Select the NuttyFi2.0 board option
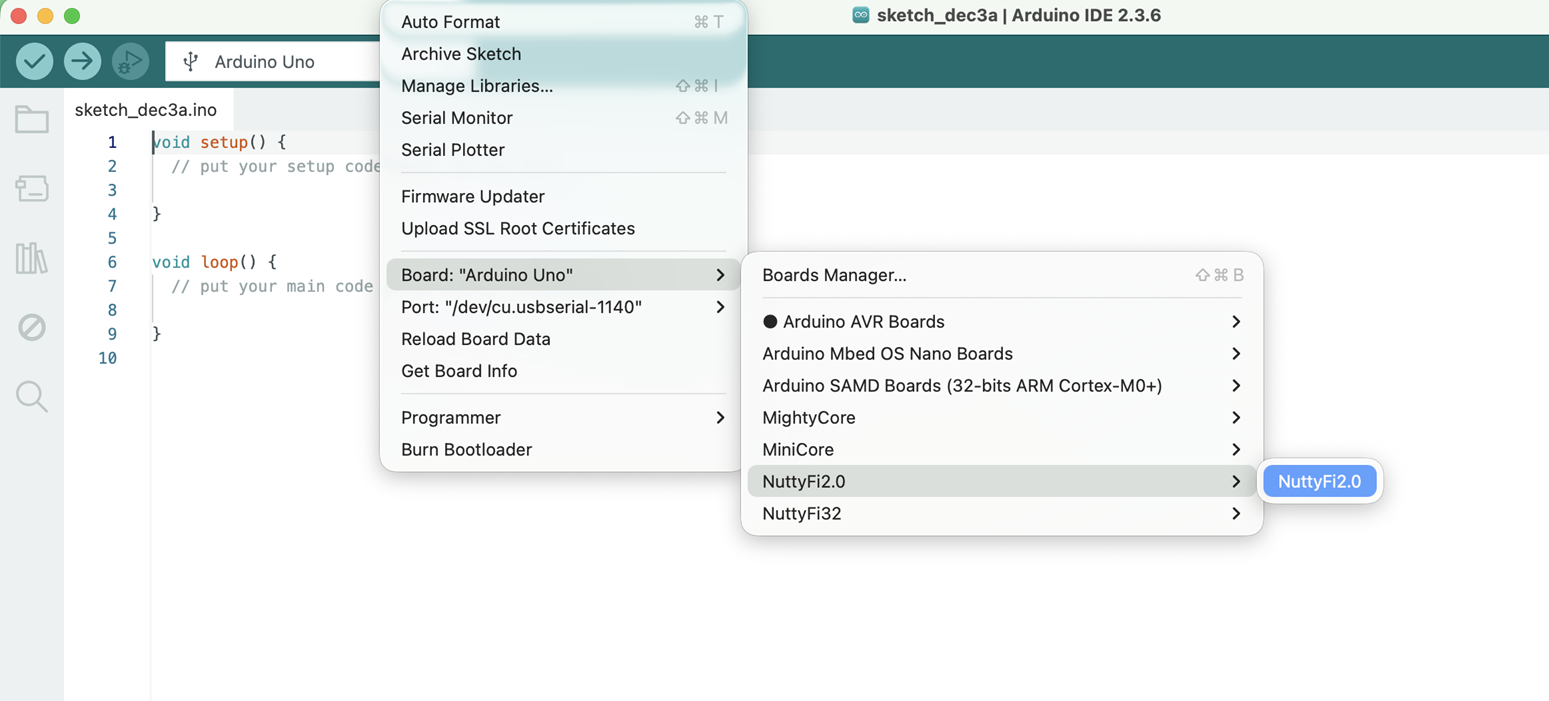This screenshot has width=1549, height=701. coord(1319,482)
